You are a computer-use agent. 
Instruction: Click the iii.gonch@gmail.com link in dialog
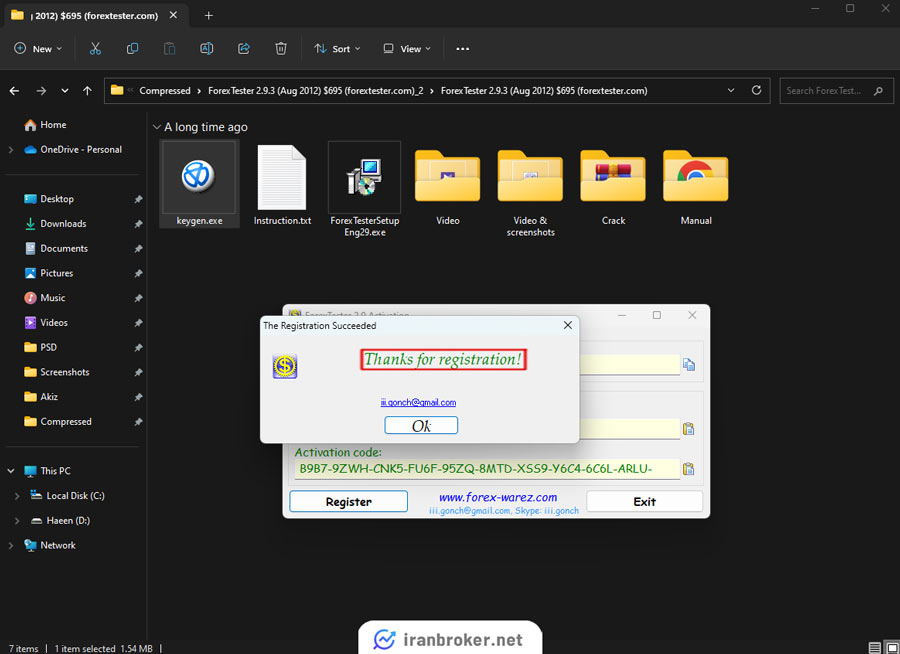pyautogui.click(x=418, y=403)
